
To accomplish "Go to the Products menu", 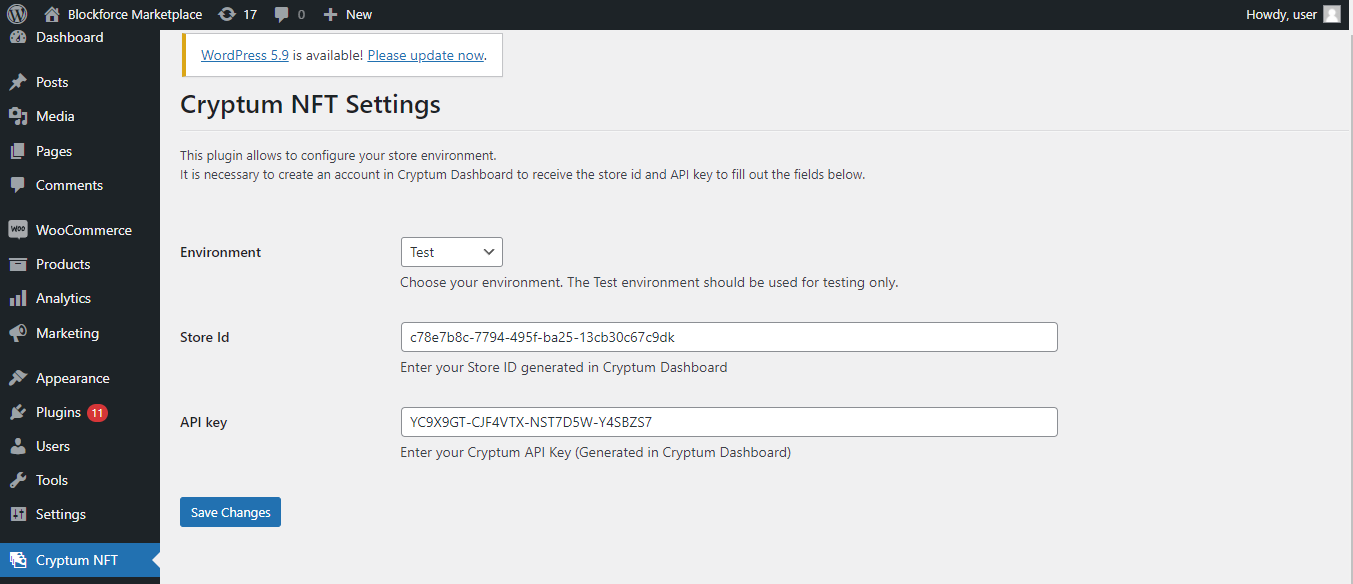I will click(x=63, y=264).
